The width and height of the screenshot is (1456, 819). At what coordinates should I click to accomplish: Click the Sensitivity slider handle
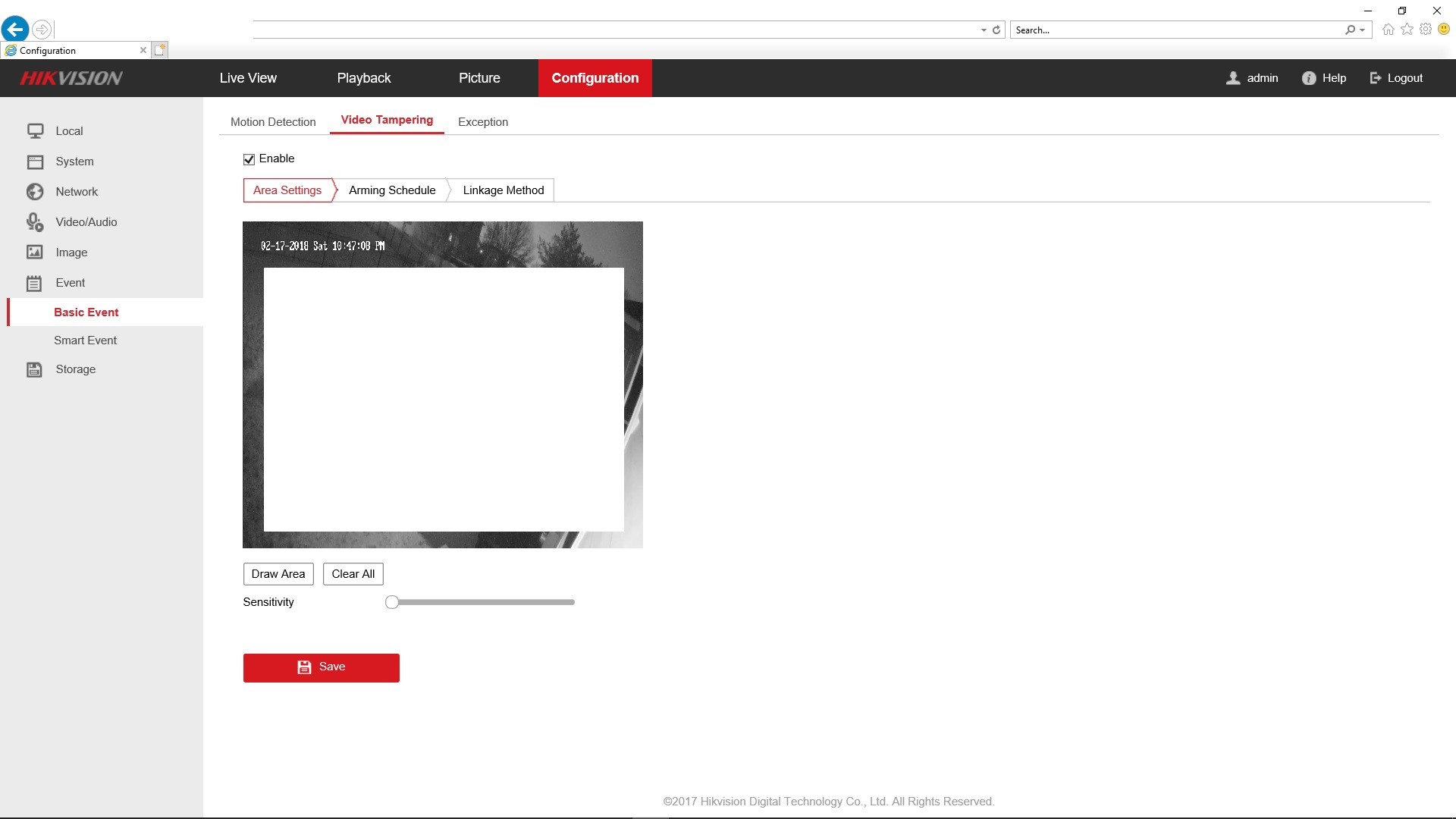(x=391, y=602)
